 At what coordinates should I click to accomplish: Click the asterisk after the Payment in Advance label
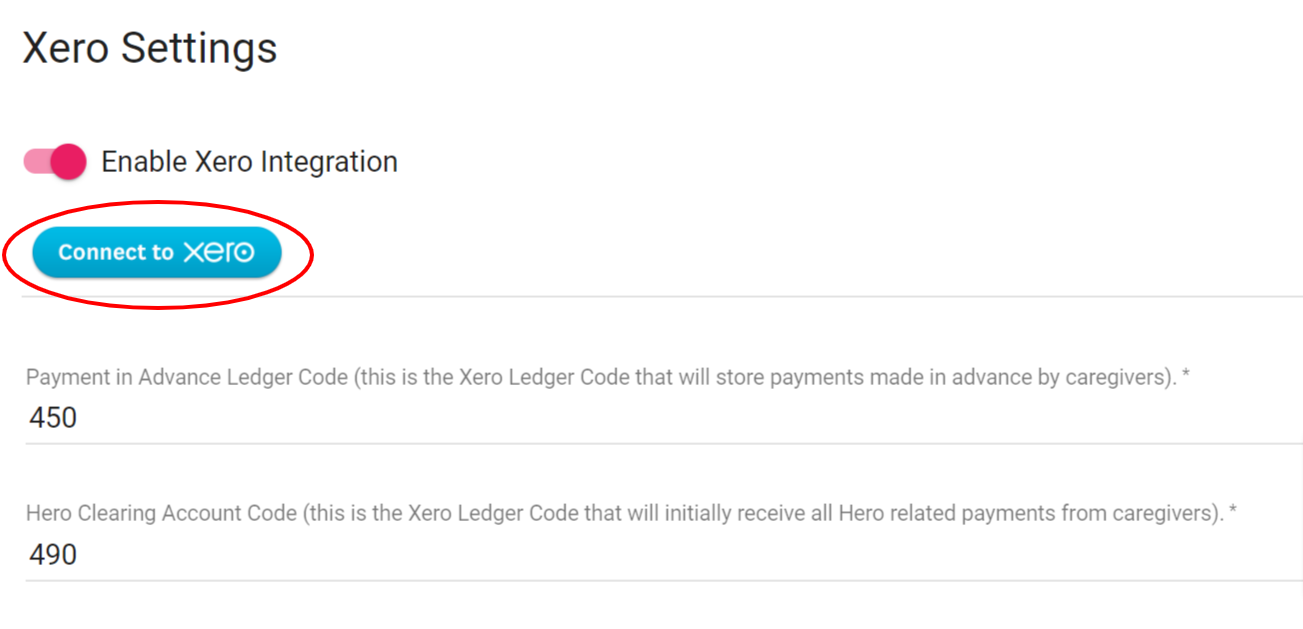(1185, 376)
